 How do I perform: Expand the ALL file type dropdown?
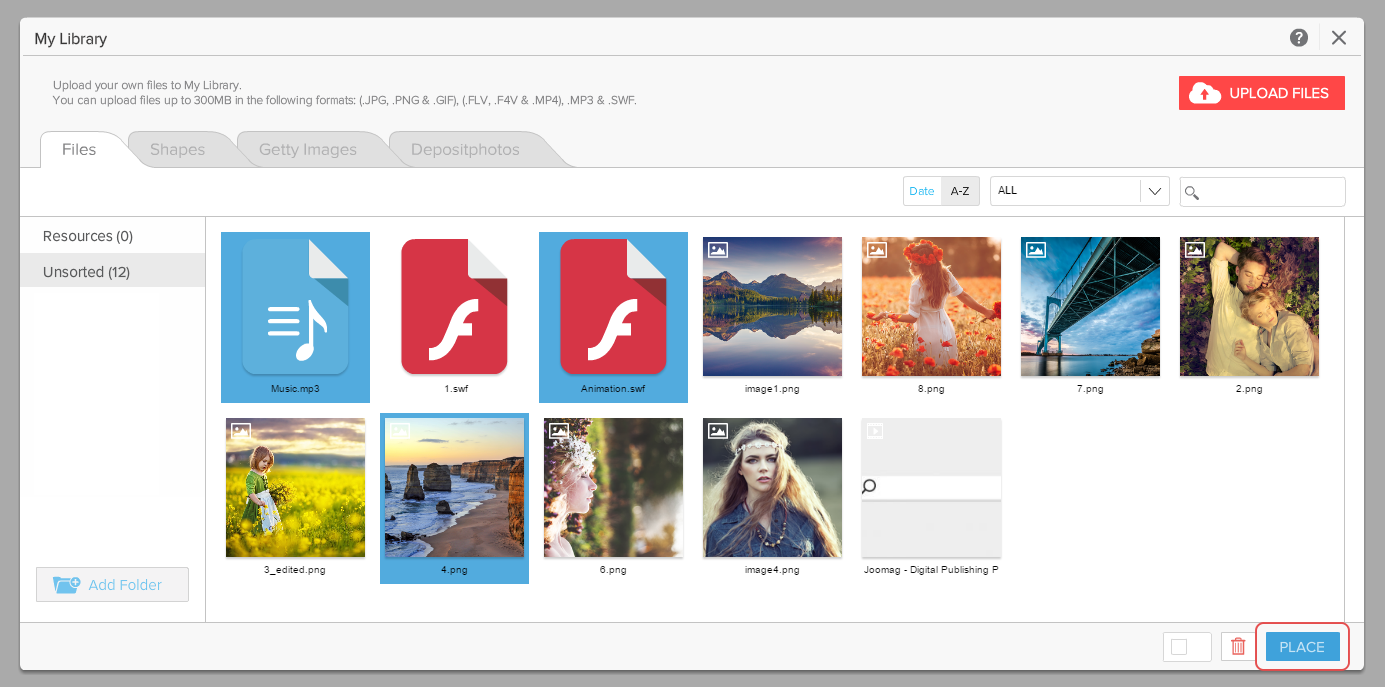point(1155,191)
